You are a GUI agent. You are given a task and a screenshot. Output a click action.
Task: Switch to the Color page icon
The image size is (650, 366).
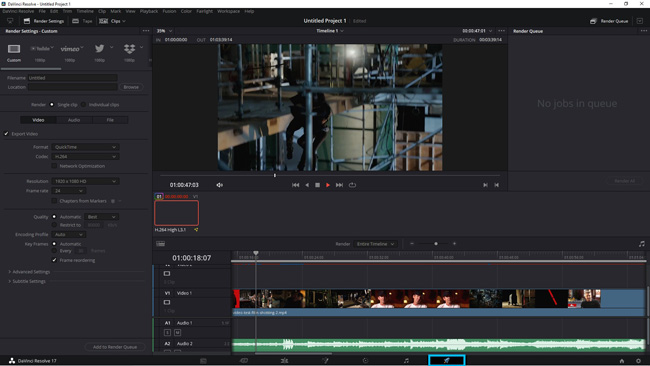coord(365,361)
